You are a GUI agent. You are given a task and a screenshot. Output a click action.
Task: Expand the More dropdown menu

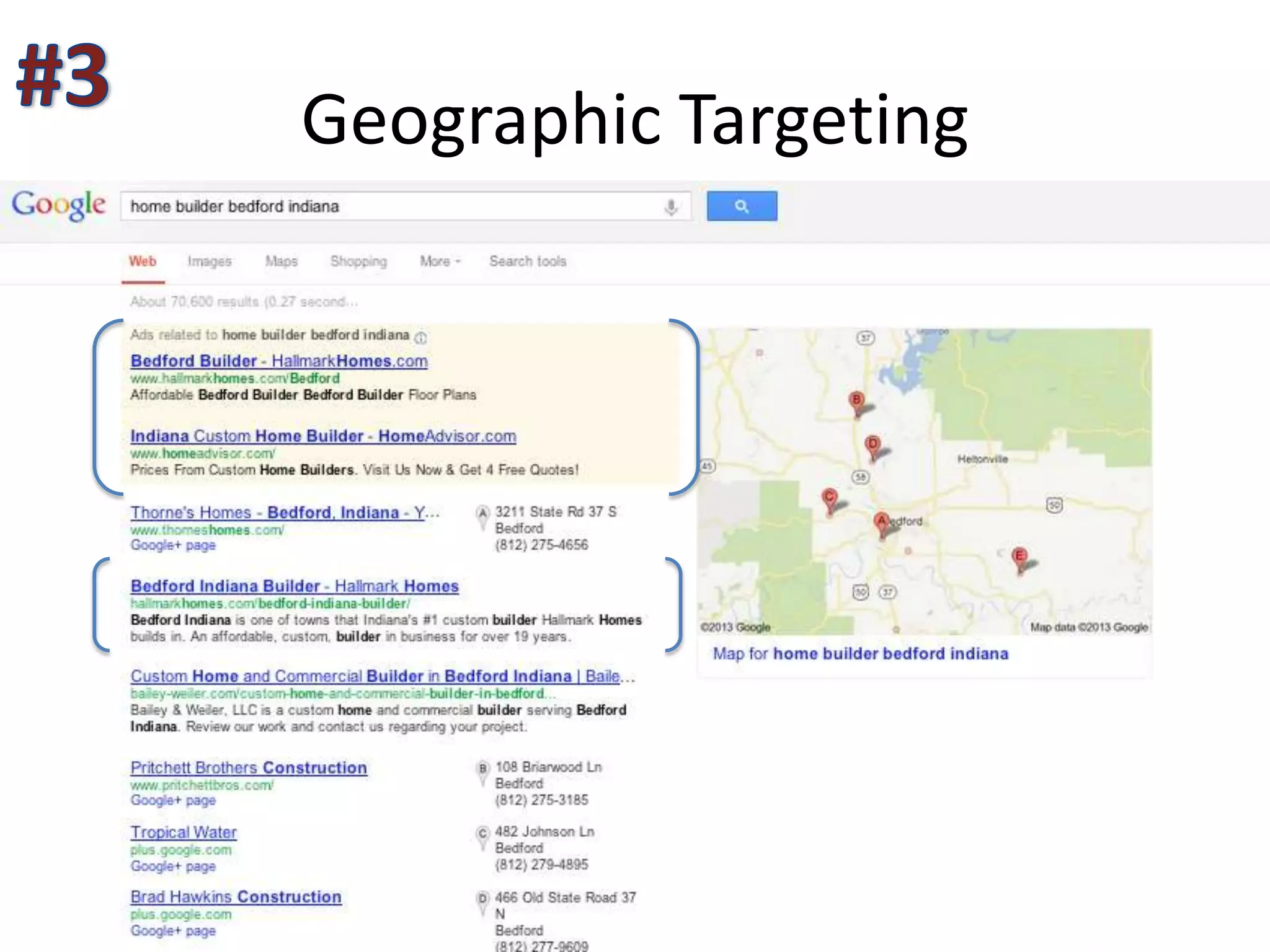click(x=440, y=262)
